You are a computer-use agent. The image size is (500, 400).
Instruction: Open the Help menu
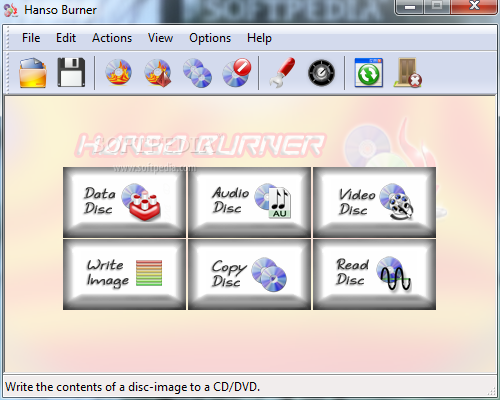(x=259, y=38)
